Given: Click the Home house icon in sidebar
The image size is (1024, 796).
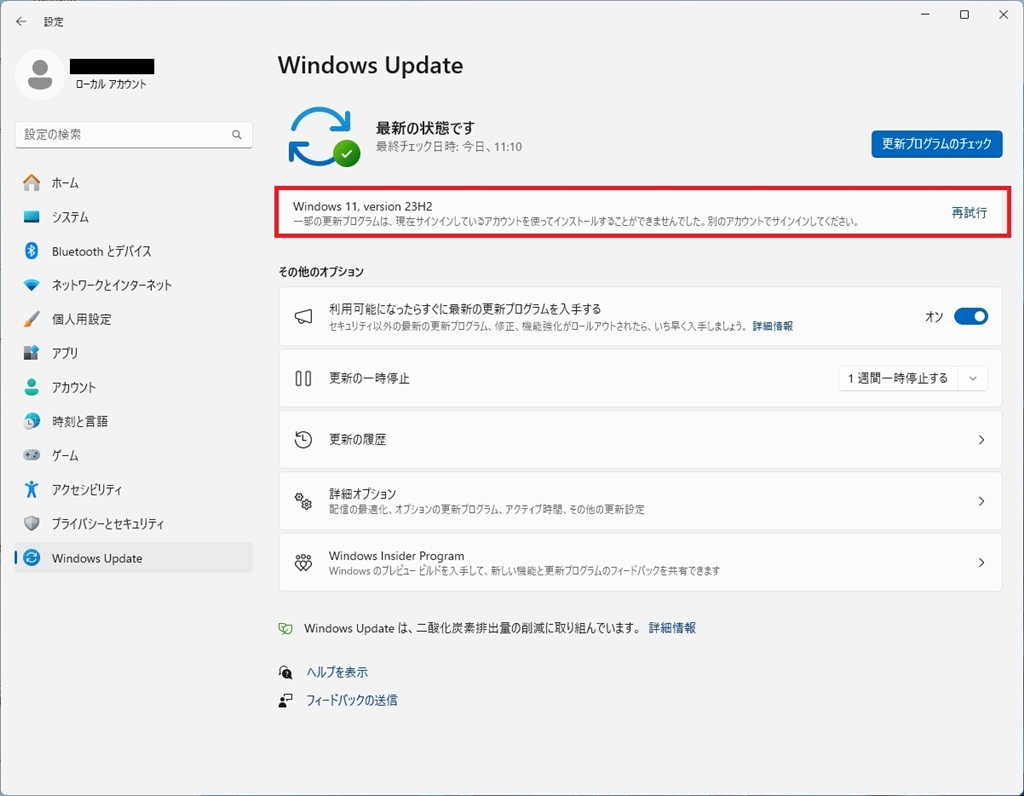Looking at the screenshot, I should coord(31,183).
